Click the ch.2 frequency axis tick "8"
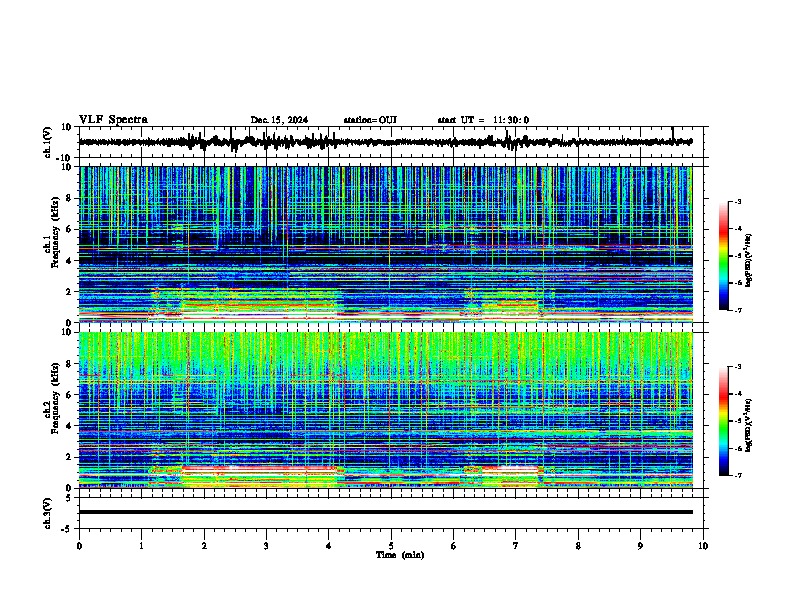 tap(69, 364)
